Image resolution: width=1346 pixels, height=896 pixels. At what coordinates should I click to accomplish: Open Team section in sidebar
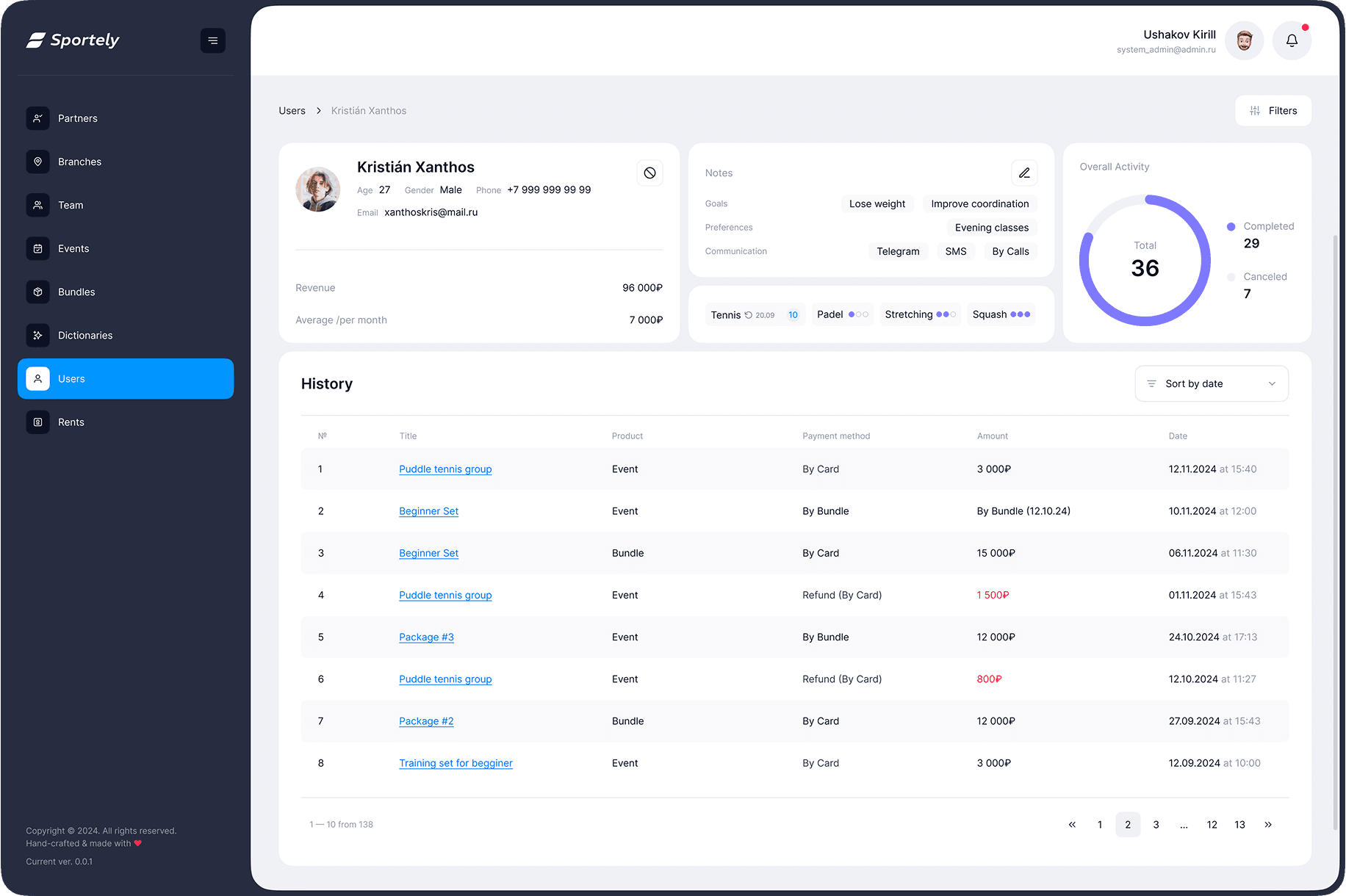126,205
